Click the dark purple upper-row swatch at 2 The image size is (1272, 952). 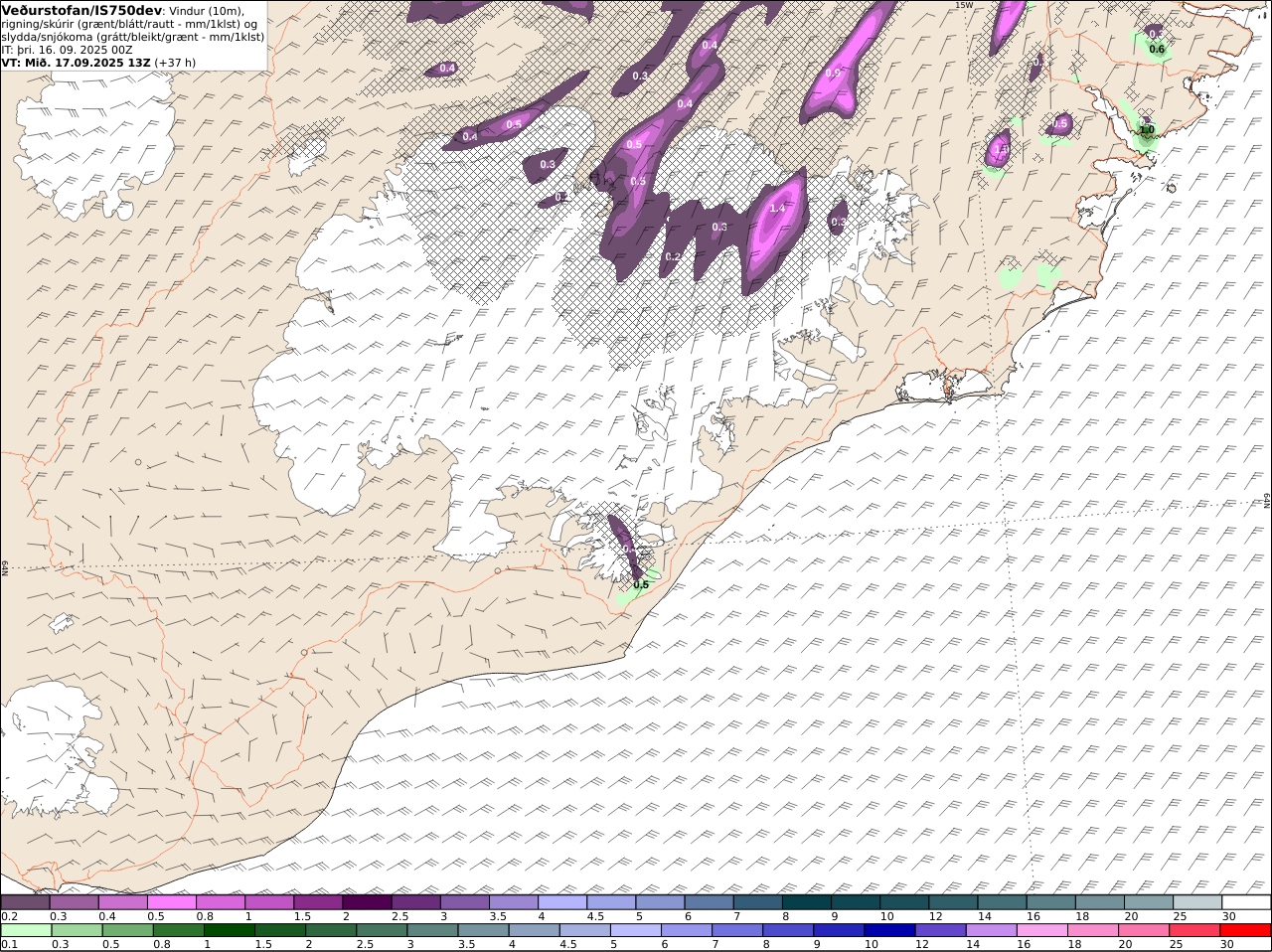click(367, 902)
